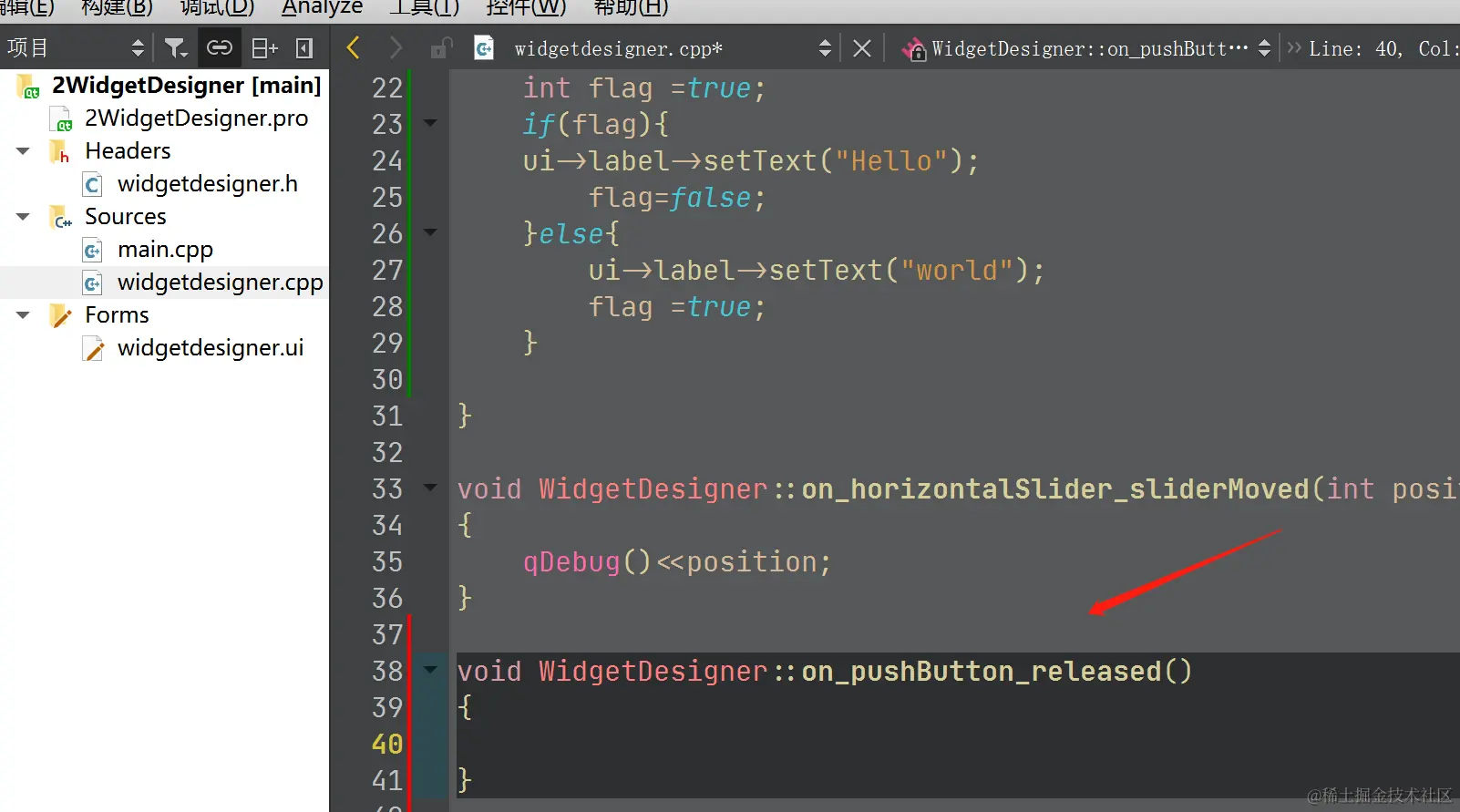Place cursor on empty line 40
Image resolution: width=1460 pixels, height=812 pixels.
coord(957,745)
